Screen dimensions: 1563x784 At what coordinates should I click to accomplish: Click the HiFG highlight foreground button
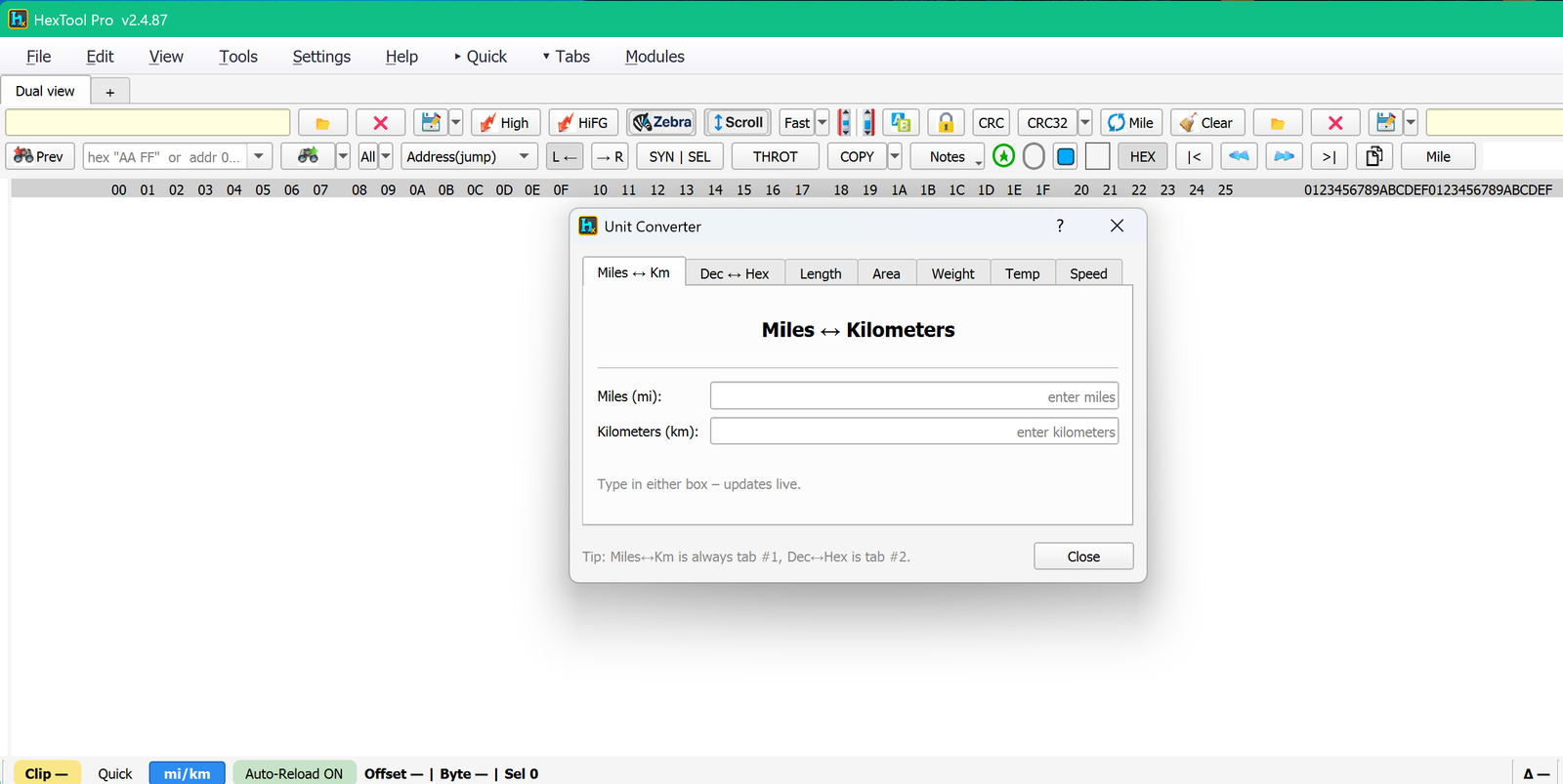(583, 123)
